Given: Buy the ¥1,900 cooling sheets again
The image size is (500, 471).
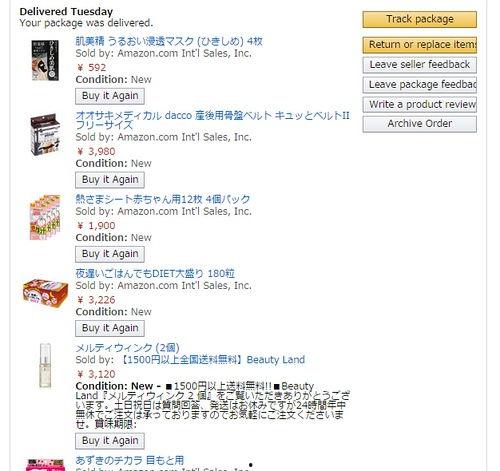Looking at the screenshot, I should coord(110,254).
